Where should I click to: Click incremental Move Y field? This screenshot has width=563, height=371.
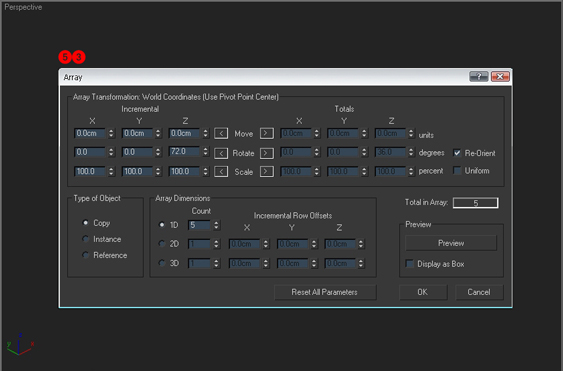tap(137, 133)
